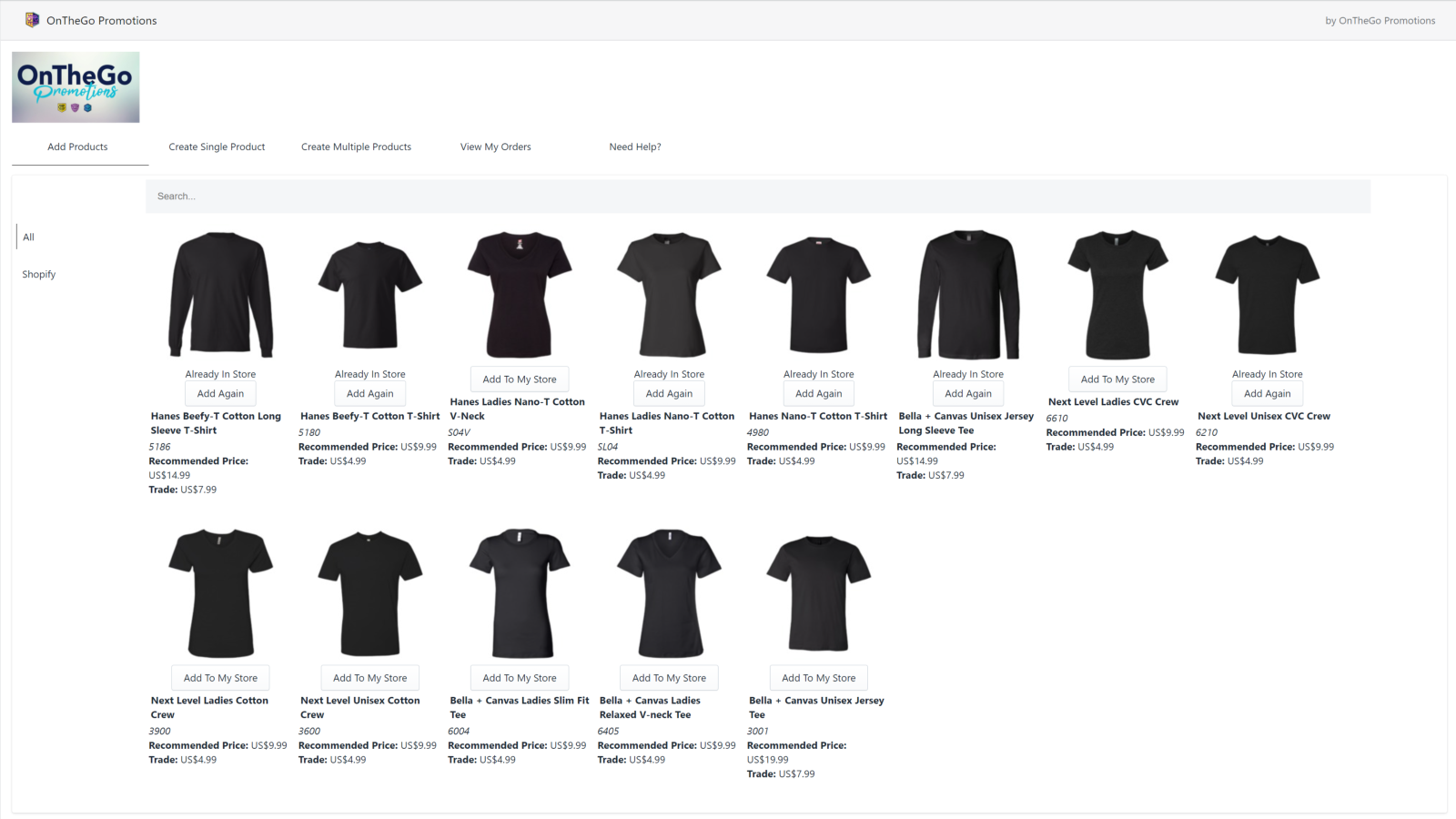1456x819 pixels.
Task: Select the Shopify category filter
Action: tap(39, 275)
